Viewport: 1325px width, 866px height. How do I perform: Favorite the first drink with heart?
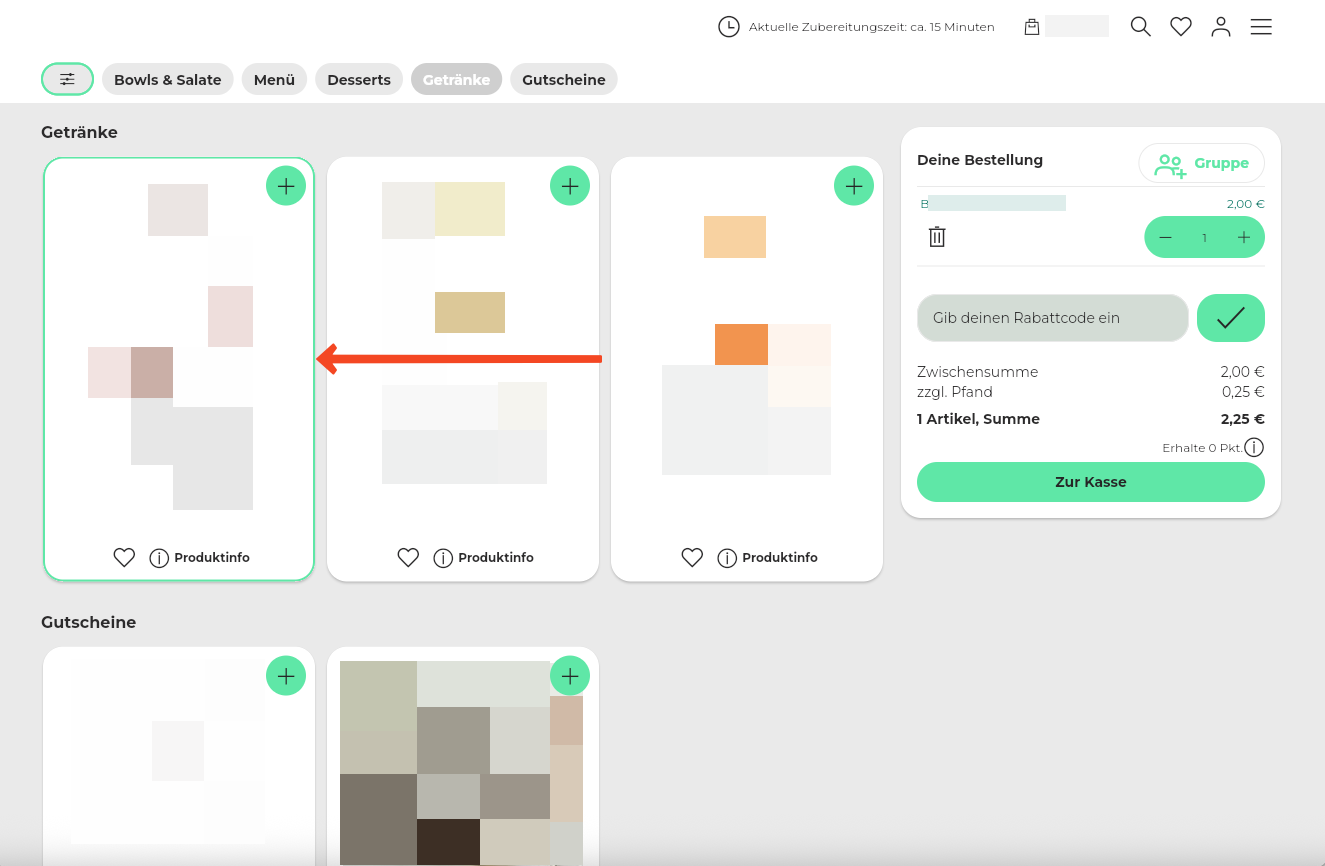124,558
